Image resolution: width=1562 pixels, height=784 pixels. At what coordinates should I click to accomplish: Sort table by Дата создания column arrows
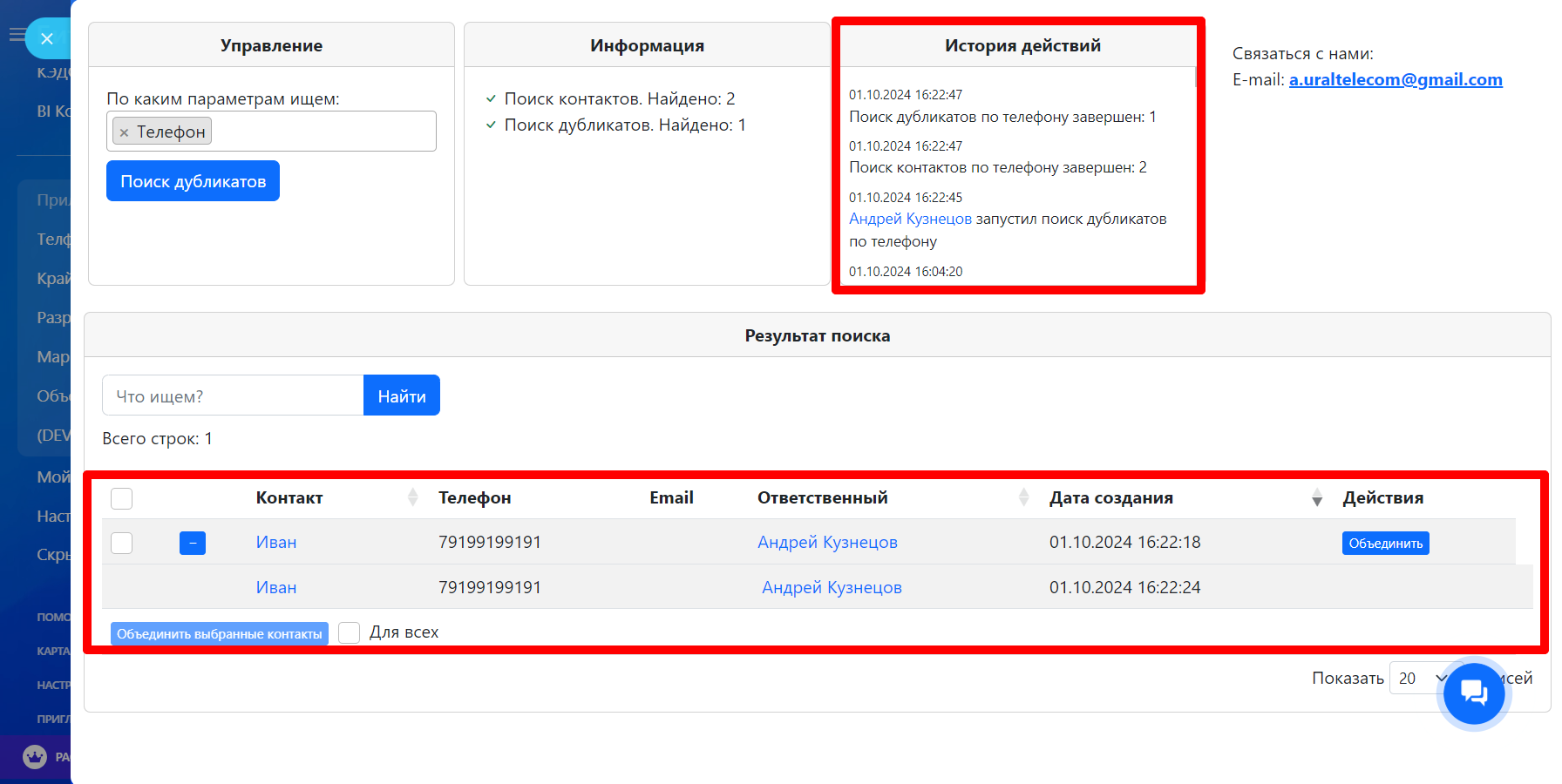pos(1317,497)
